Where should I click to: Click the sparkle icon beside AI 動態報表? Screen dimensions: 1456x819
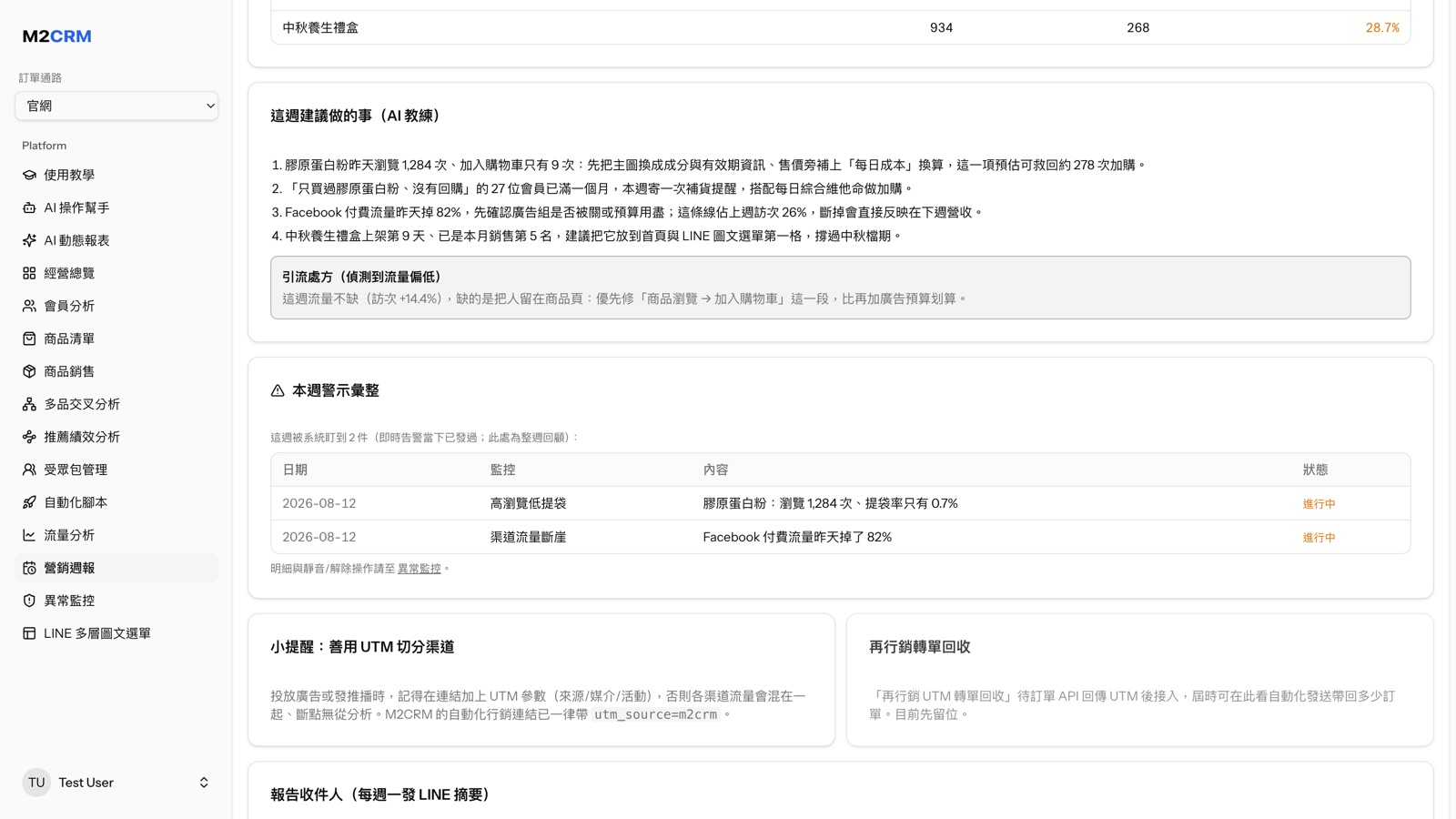(x=29, y=240)
